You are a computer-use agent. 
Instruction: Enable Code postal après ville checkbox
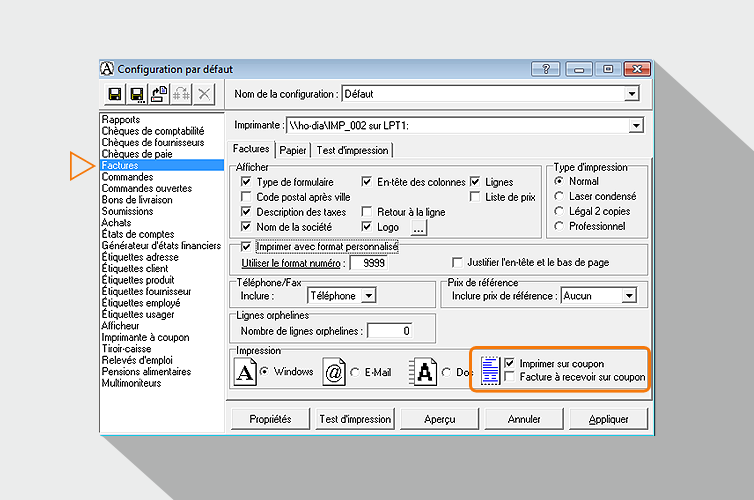(246, 197)
